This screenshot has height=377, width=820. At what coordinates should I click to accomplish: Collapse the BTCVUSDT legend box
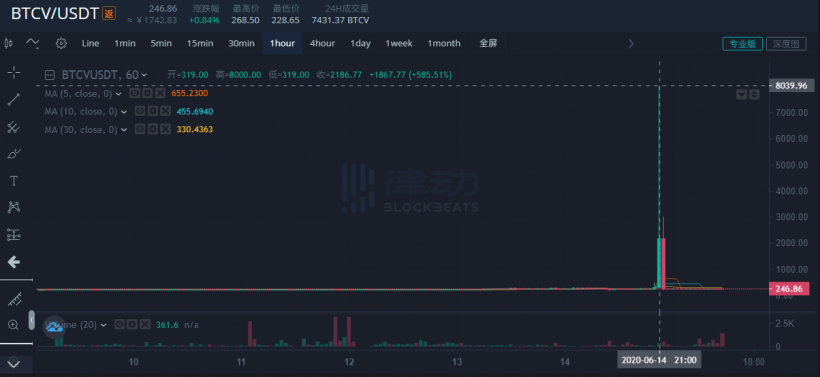click(50, 75)
